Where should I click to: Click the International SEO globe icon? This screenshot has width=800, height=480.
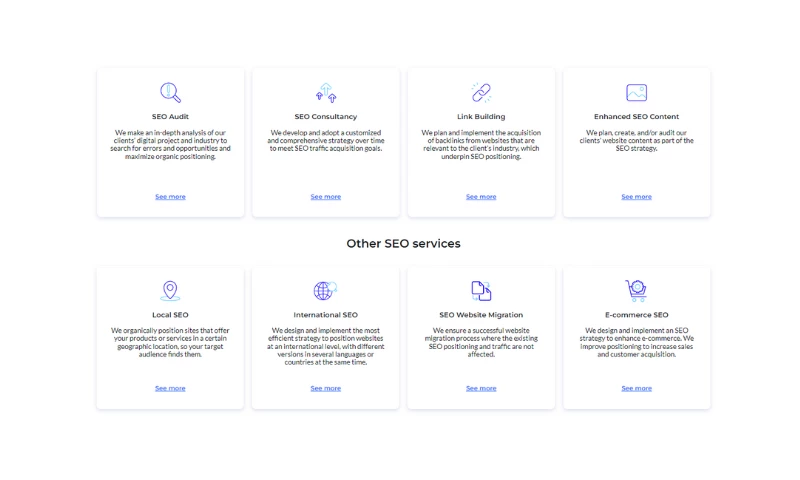pyautogui.click(x=325, y=291)
